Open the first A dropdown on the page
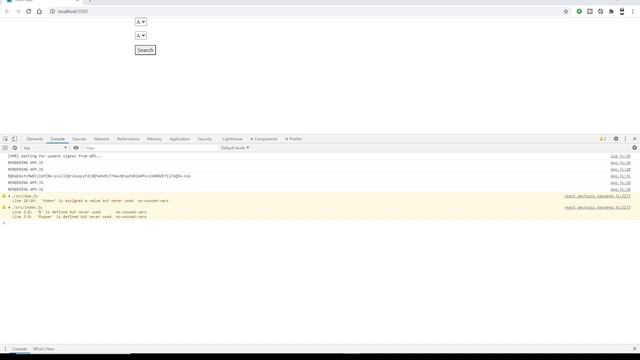Viewport: 640px width, 360px height. pyautogui.click(x=140, y=22)
